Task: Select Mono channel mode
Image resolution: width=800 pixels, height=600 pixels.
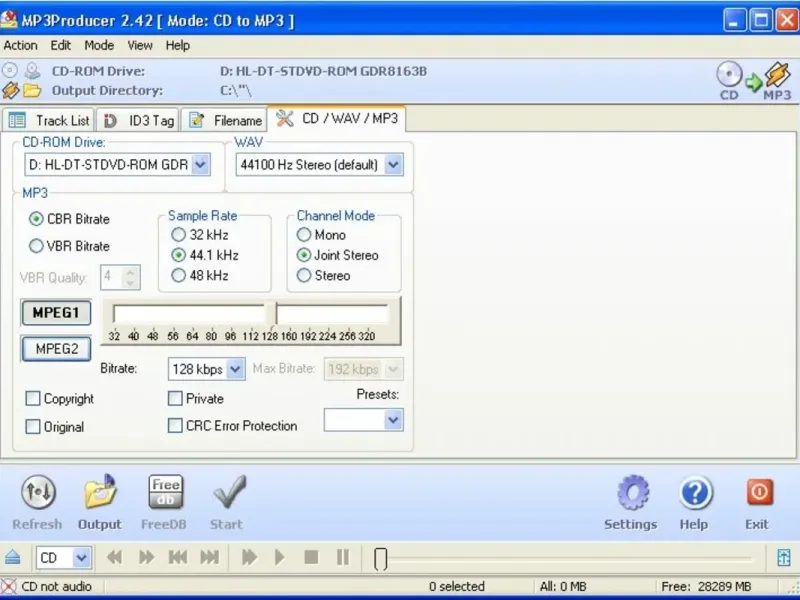Action: click(304, 235)
